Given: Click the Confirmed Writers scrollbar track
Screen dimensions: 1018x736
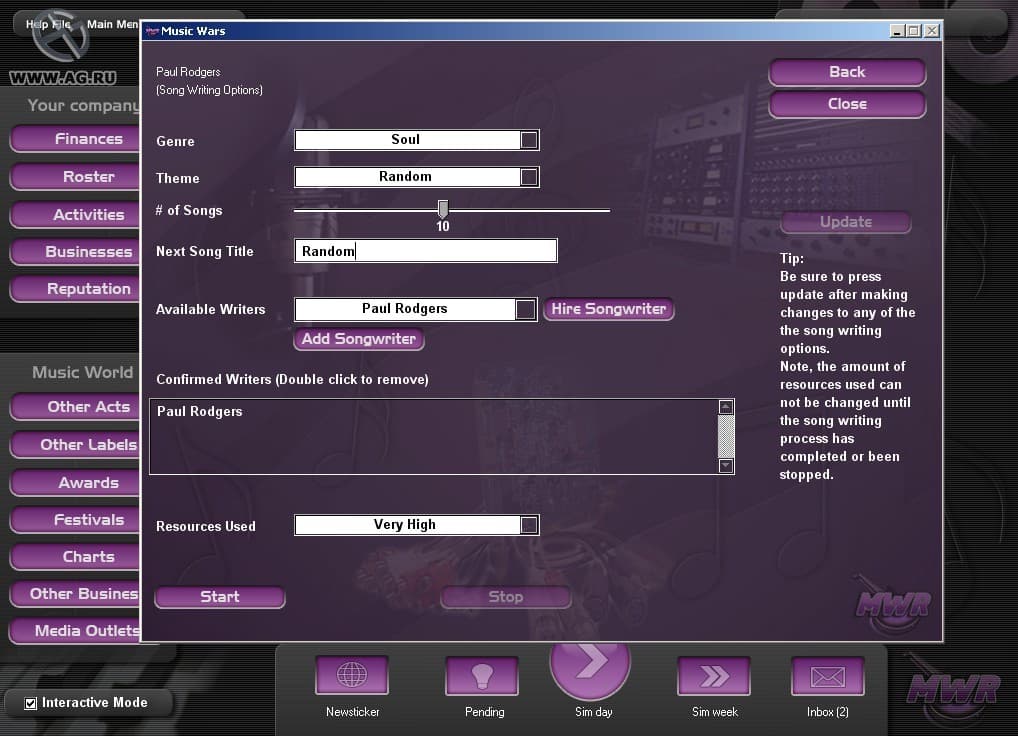Looking at the screenshot, I should pos(726,436).
